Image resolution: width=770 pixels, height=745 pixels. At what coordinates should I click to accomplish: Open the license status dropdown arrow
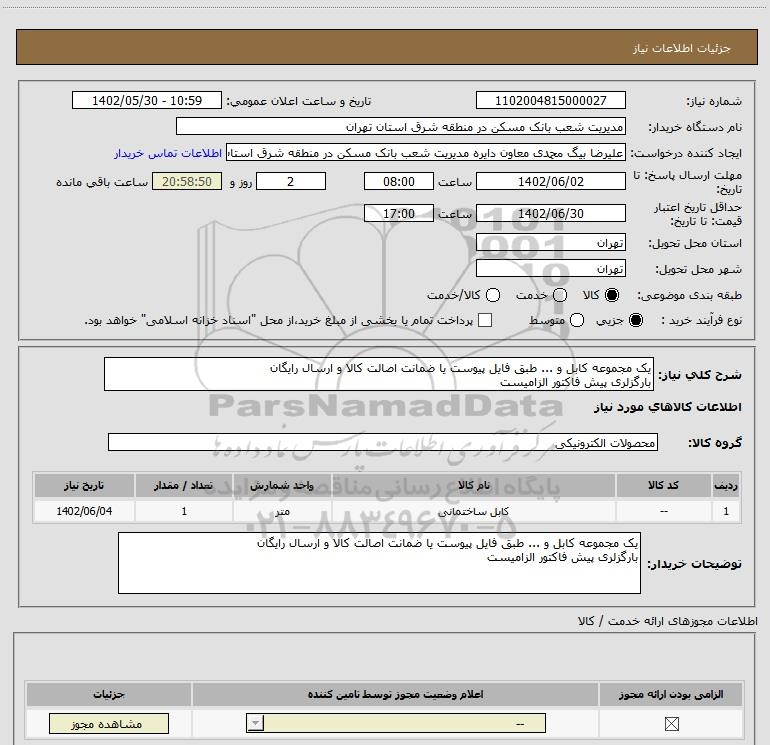pos(255,723)
